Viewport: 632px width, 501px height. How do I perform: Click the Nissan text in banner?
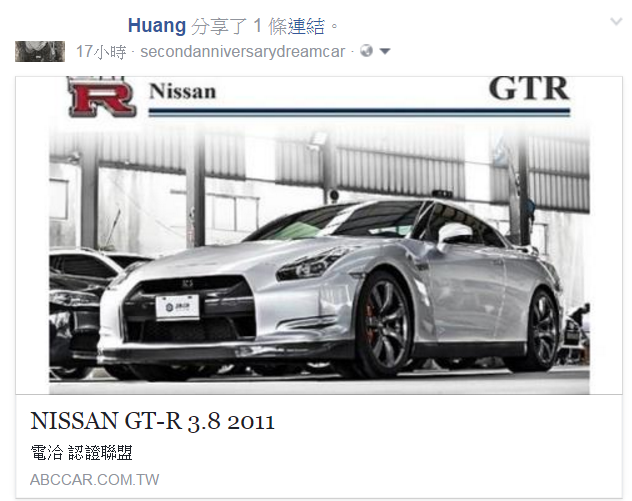[x=183, y=91]
